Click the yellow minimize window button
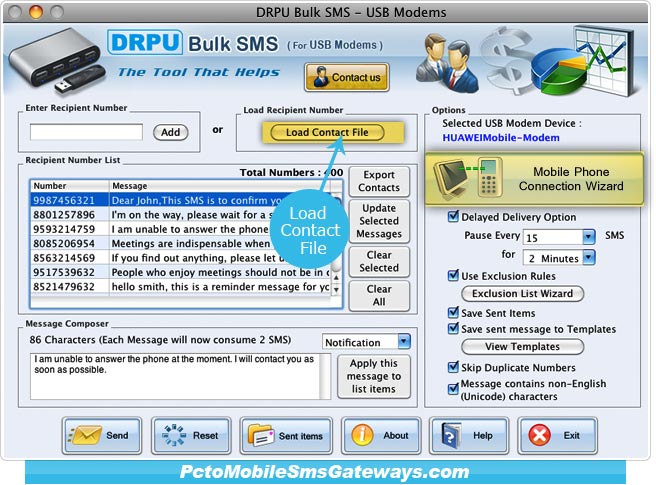Image resolution: width=656 pixels, height=485 pixels. click(x=36, y=12)
